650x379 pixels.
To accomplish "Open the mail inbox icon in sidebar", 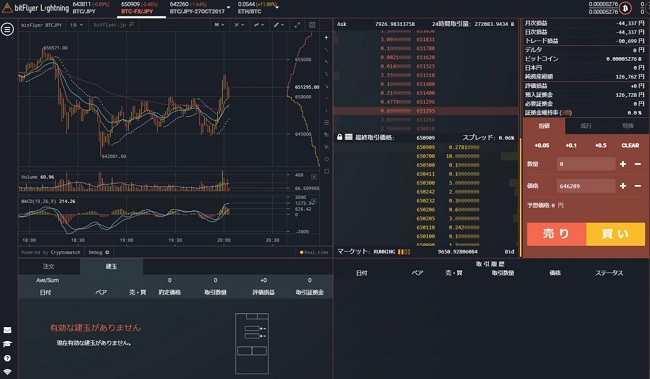I will coord(7,330).
